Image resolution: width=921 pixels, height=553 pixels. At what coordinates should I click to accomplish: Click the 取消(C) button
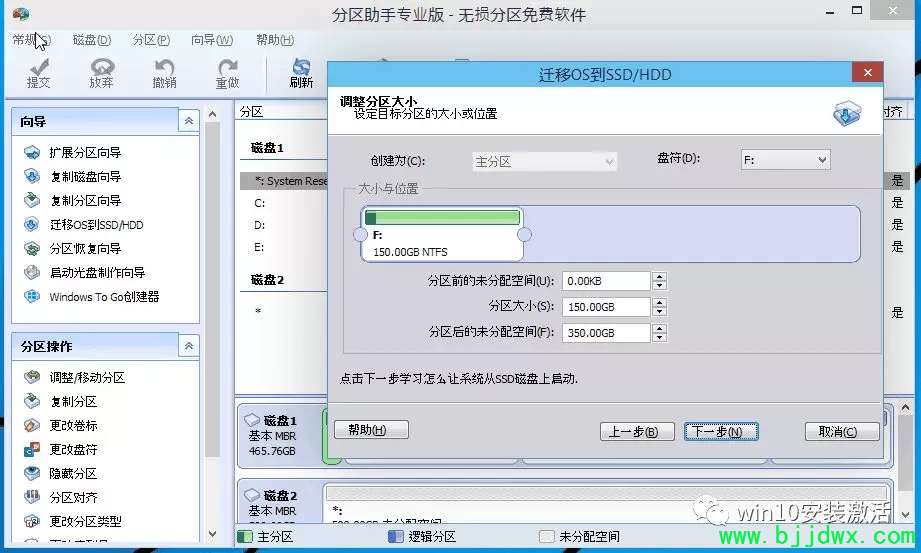[x=842, y=432]
